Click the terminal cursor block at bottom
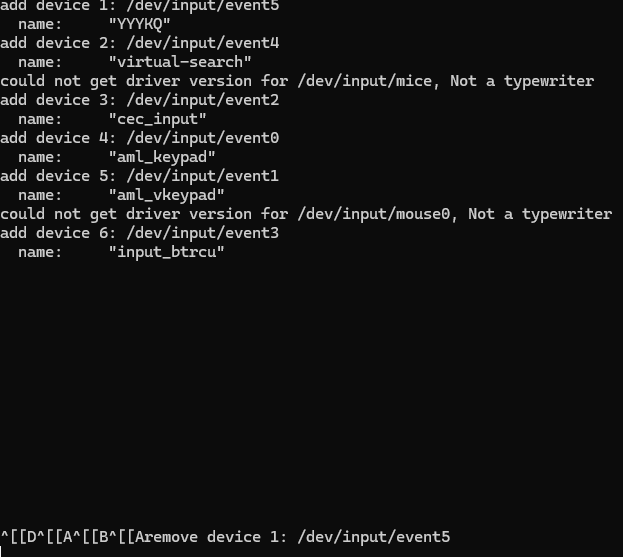 [x=1, y=552]
